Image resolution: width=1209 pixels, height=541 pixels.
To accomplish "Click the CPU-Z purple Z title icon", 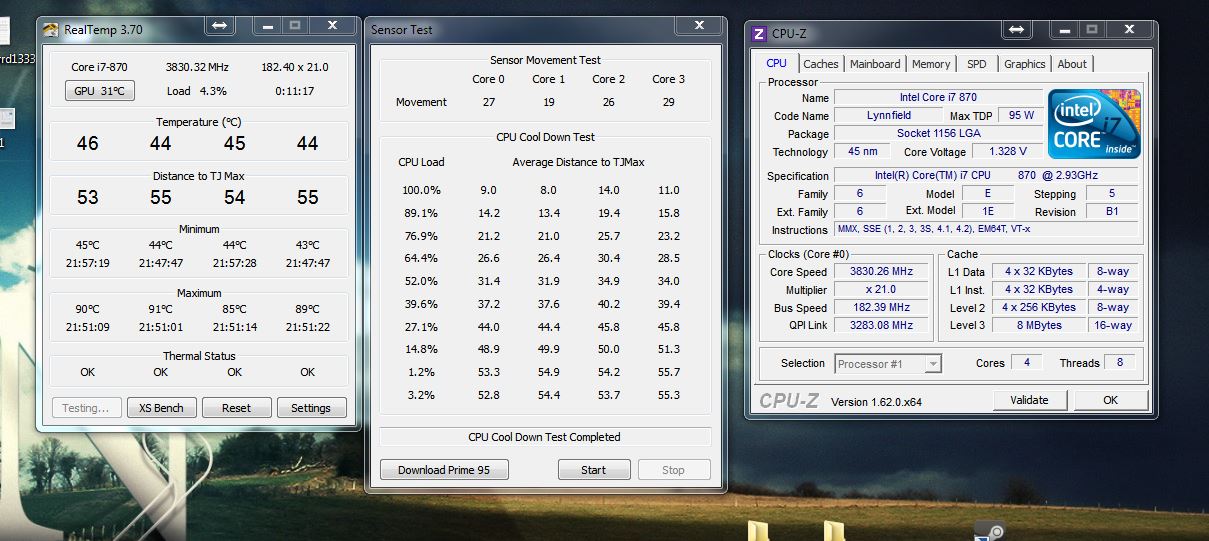I will point(759,33).
